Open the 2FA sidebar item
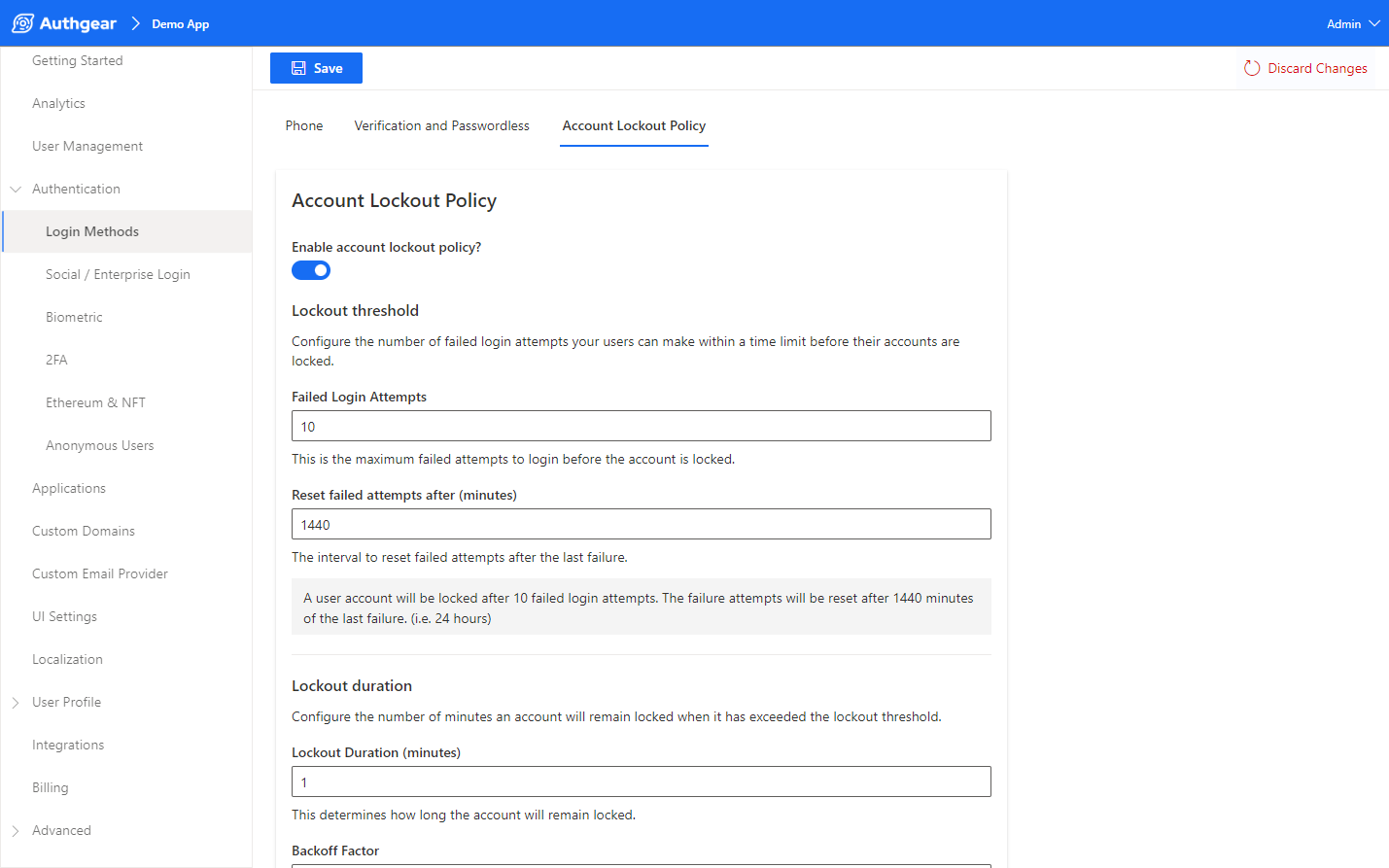Screen dimensions: 1389x868 pyautogui.click(x=56, y=360)
